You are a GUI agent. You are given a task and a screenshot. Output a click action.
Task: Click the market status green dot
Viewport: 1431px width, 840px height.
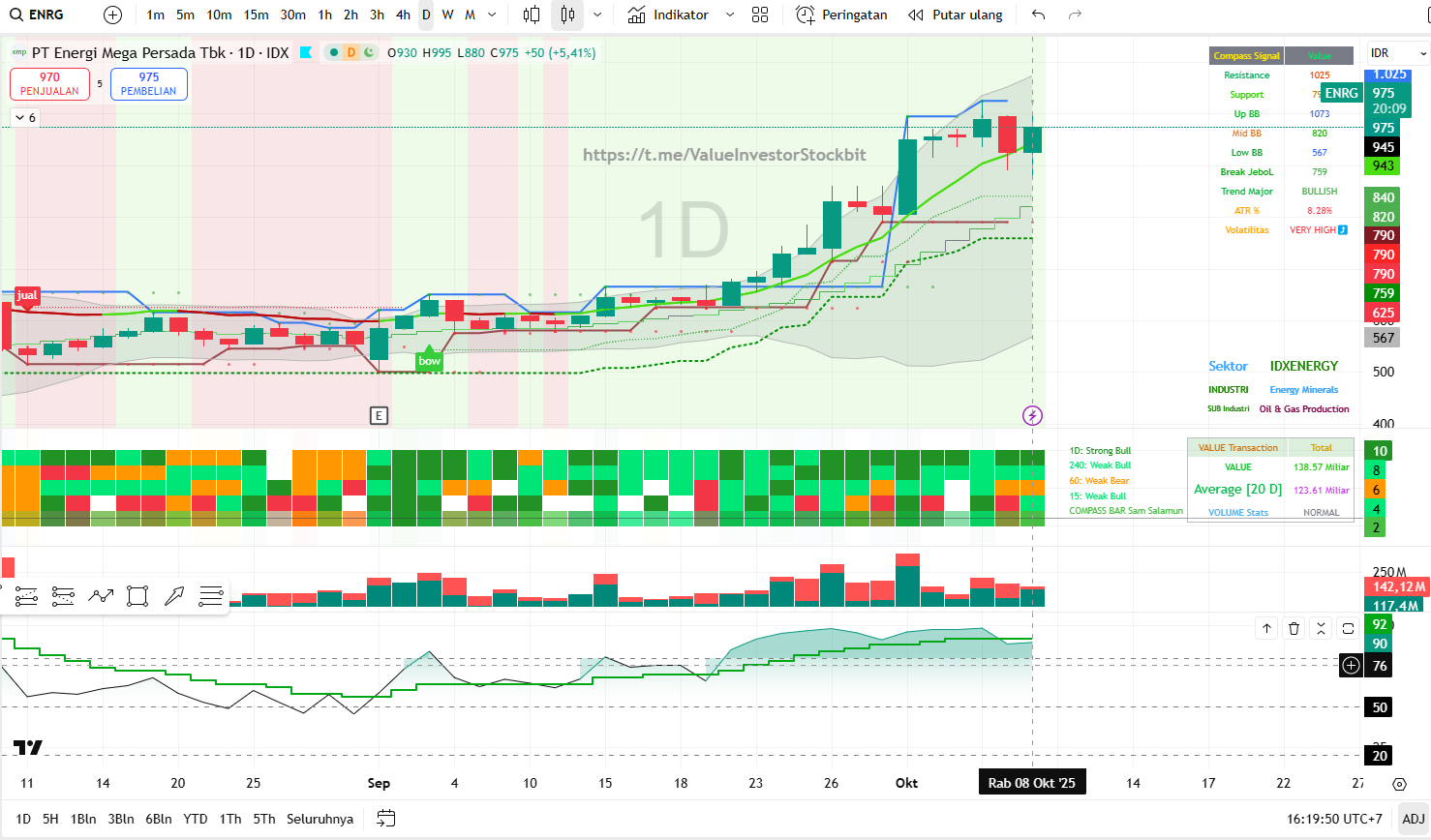click(334, 52)
